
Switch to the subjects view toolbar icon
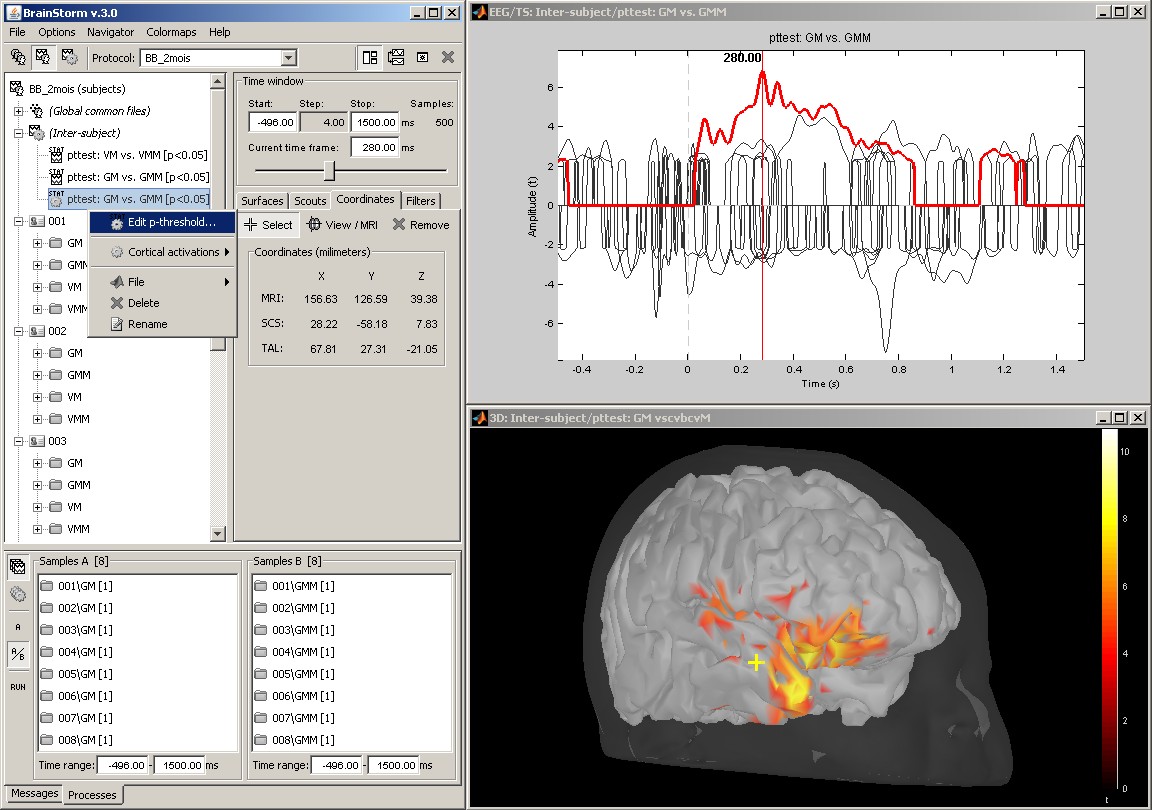tap(18, 58)
